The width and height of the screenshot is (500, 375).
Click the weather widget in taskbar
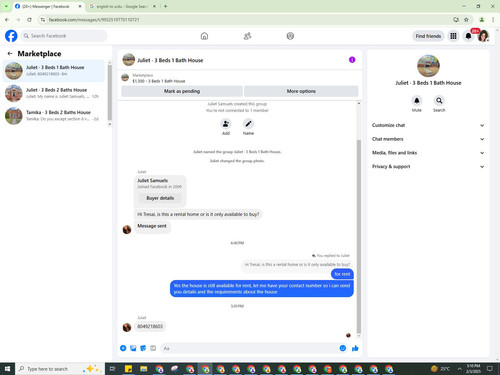click(440, 369)
